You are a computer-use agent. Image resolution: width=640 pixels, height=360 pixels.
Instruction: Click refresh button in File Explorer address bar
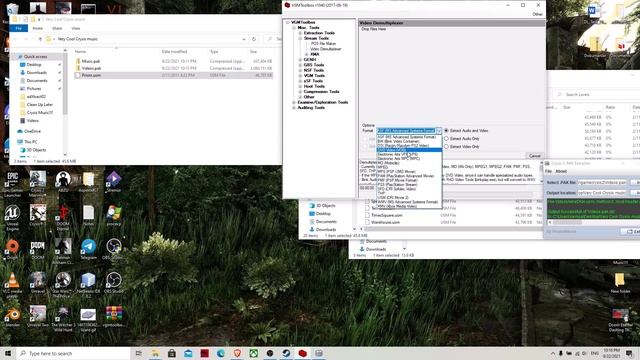254,39
